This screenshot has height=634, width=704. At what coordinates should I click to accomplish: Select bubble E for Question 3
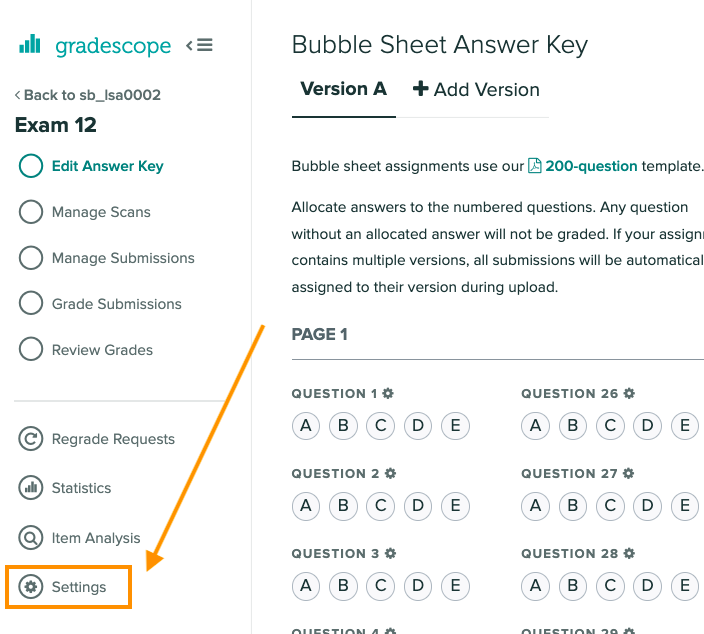[455, 586]
